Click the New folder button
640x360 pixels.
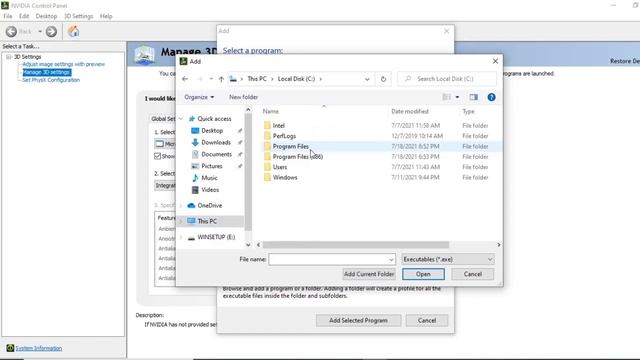coord(244,97)
